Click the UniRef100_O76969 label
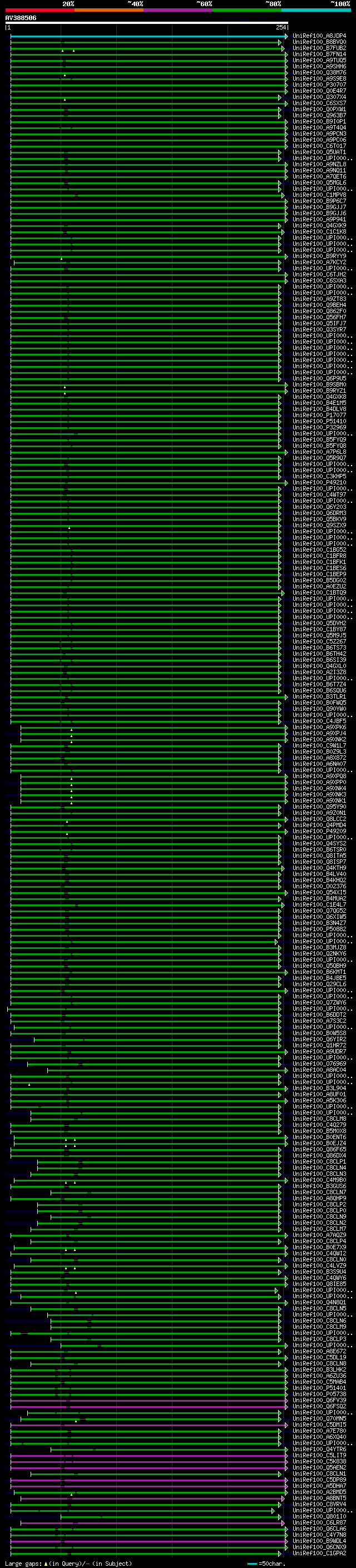356x1568 pixels. tap(319, 1064)
